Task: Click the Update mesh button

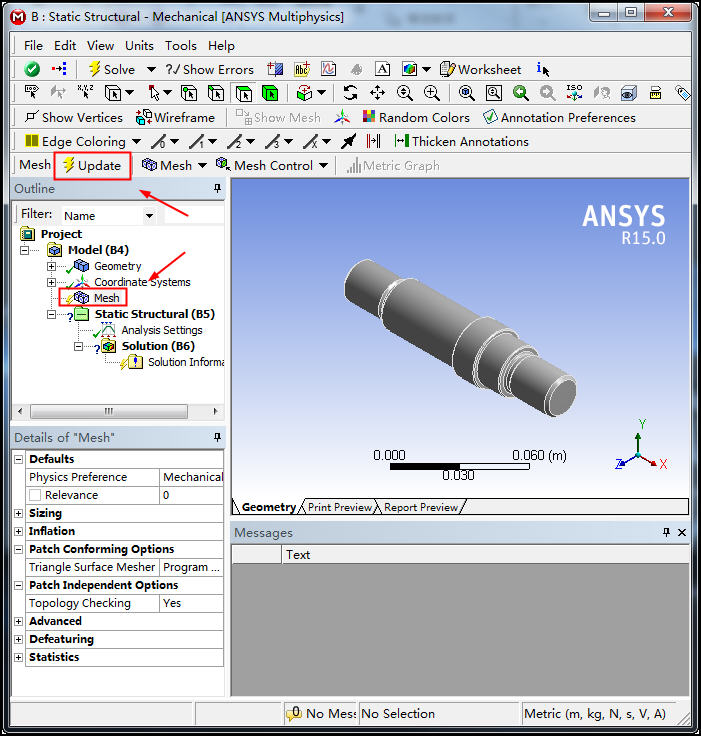Action: click(x=91, y=165)
